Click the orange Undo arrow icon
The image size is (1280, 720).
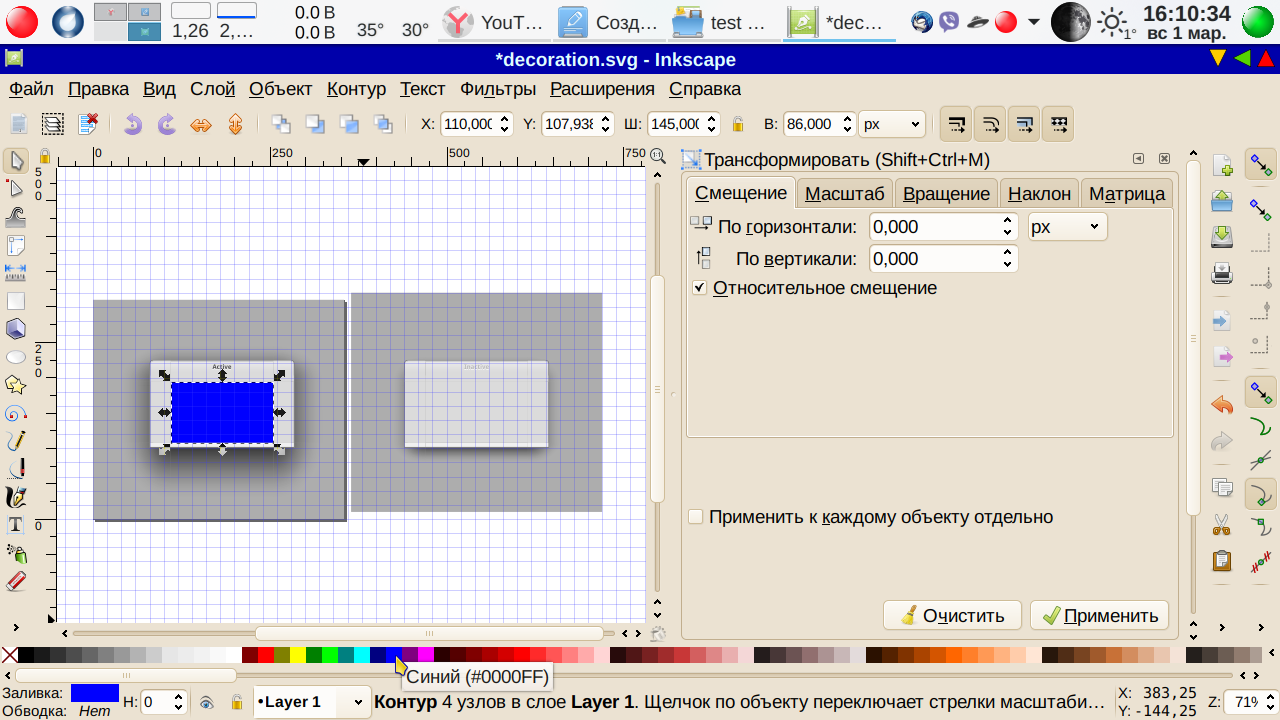(1222, 405)
